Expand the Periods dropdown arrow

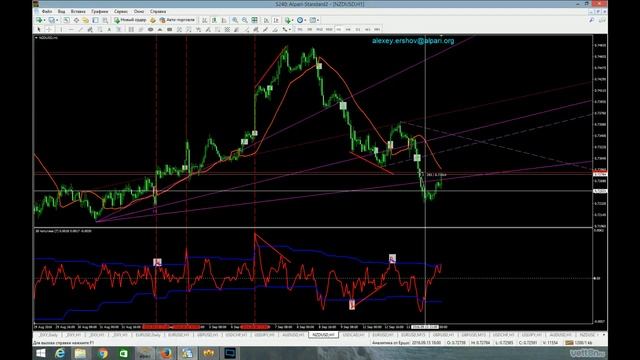pos(305,20)
